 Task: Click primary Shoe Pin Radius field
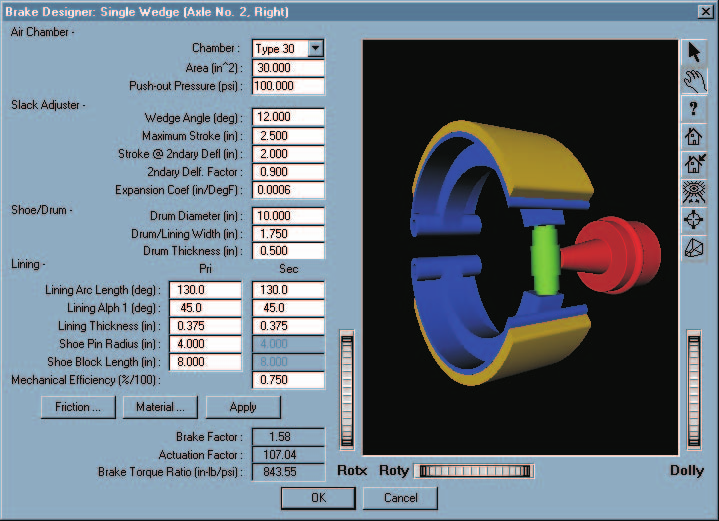point(205,344)
